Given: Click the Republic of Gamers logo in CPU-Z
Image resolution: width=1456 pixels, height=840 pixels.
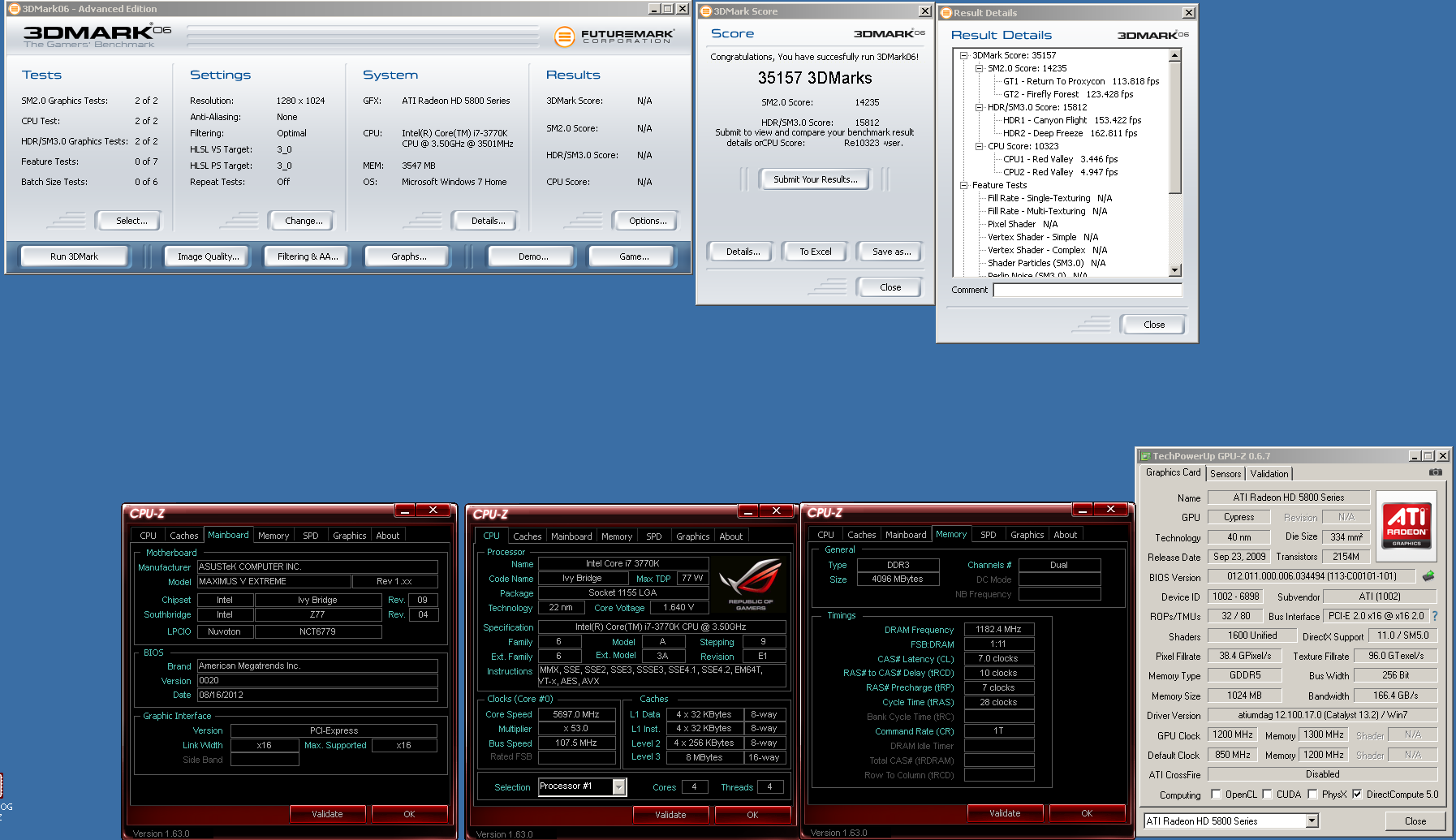Looking at the screenshot, I should 750,584.
